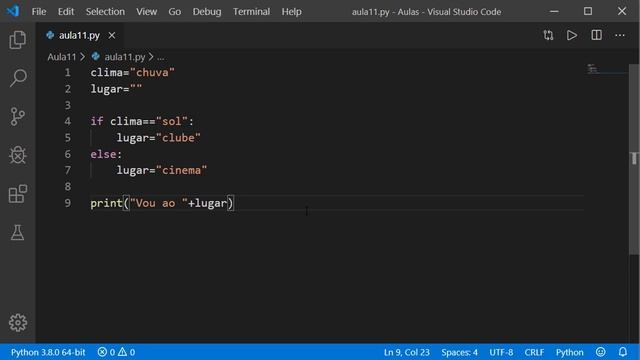Screen dimensions: 640x360
Task: Click line number 1 in gutter
Action: (x=67, y=73)
